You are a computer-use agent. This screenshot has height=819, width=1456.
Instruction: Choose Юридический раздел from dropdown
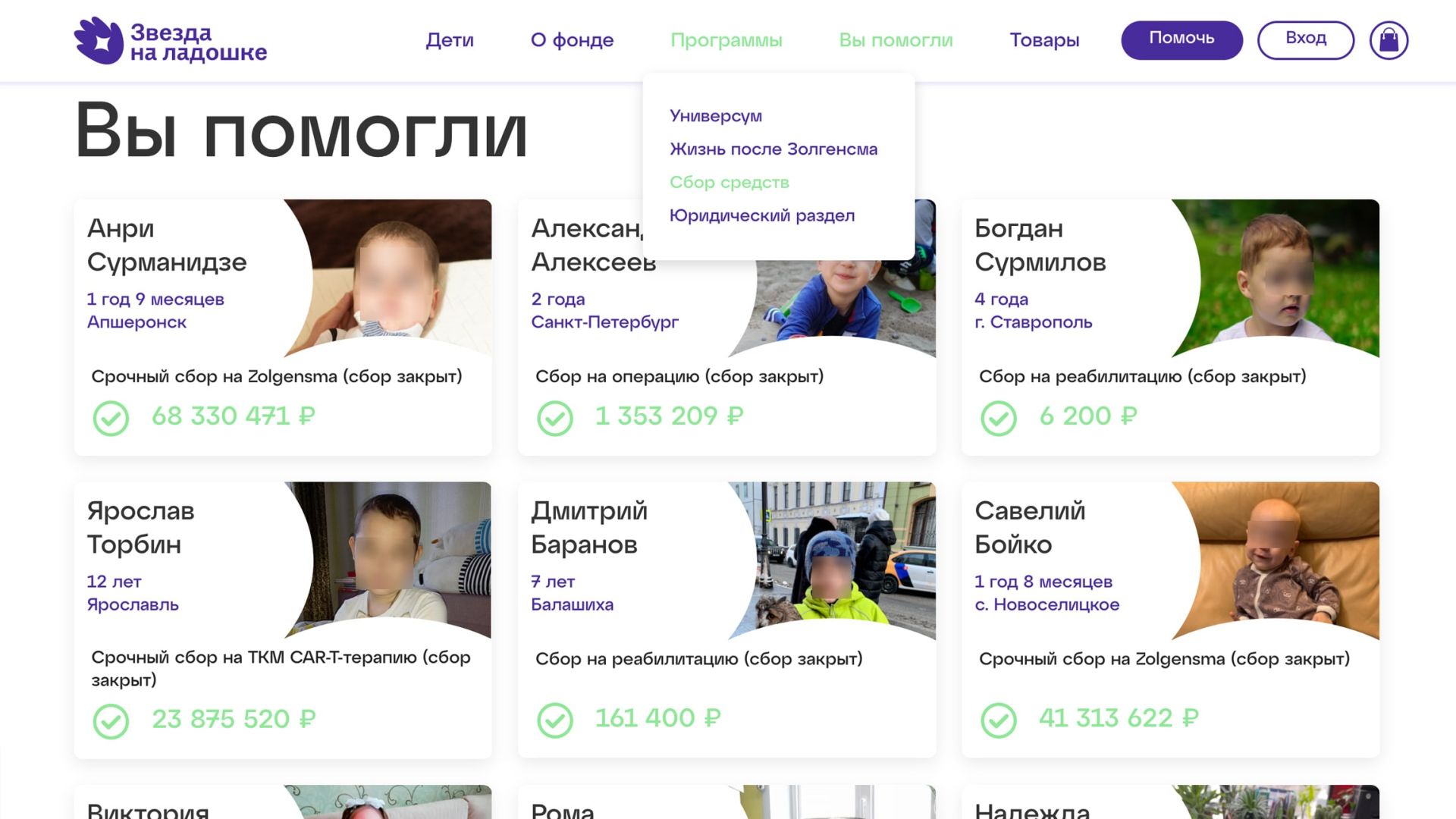[x=761, y=215]
